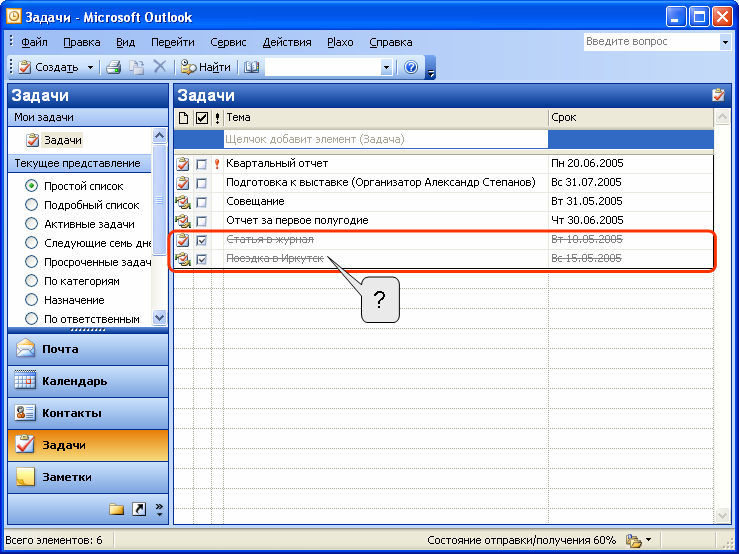Click the navigation pane scroll up arrow
Viewport: 739px width, 554px height.
(x=159, y=136)
